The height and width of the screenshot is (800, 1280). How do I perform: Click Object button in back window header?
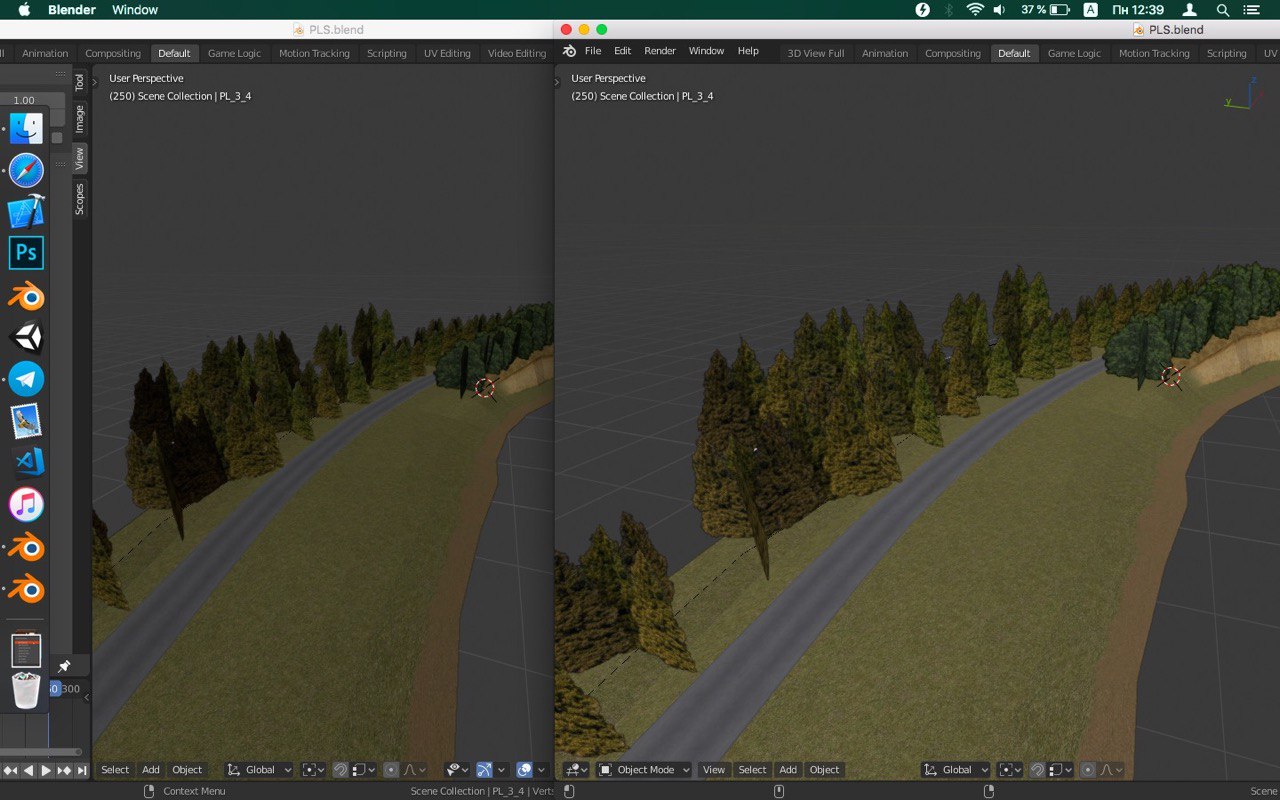(187, 770)
